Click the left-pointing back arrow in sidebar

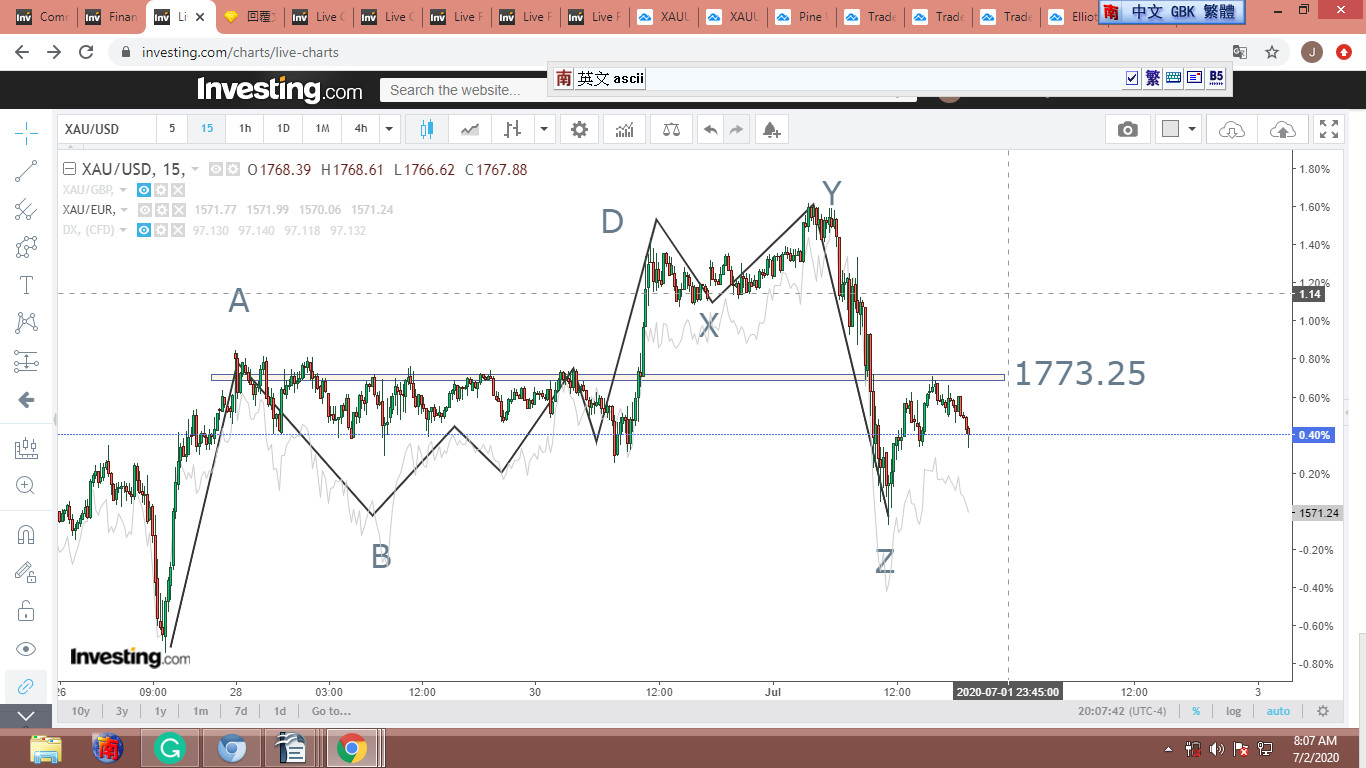pyautogui.click(x=27, y=400)
